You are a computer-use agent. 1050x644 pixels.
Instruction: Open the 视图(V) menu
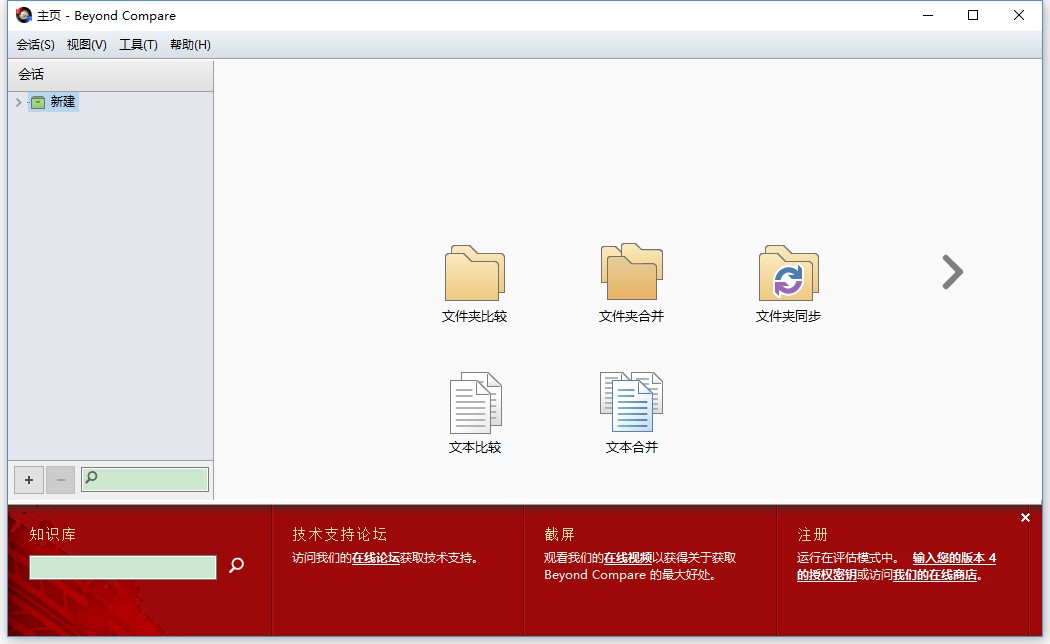click(x=86, y=44)
